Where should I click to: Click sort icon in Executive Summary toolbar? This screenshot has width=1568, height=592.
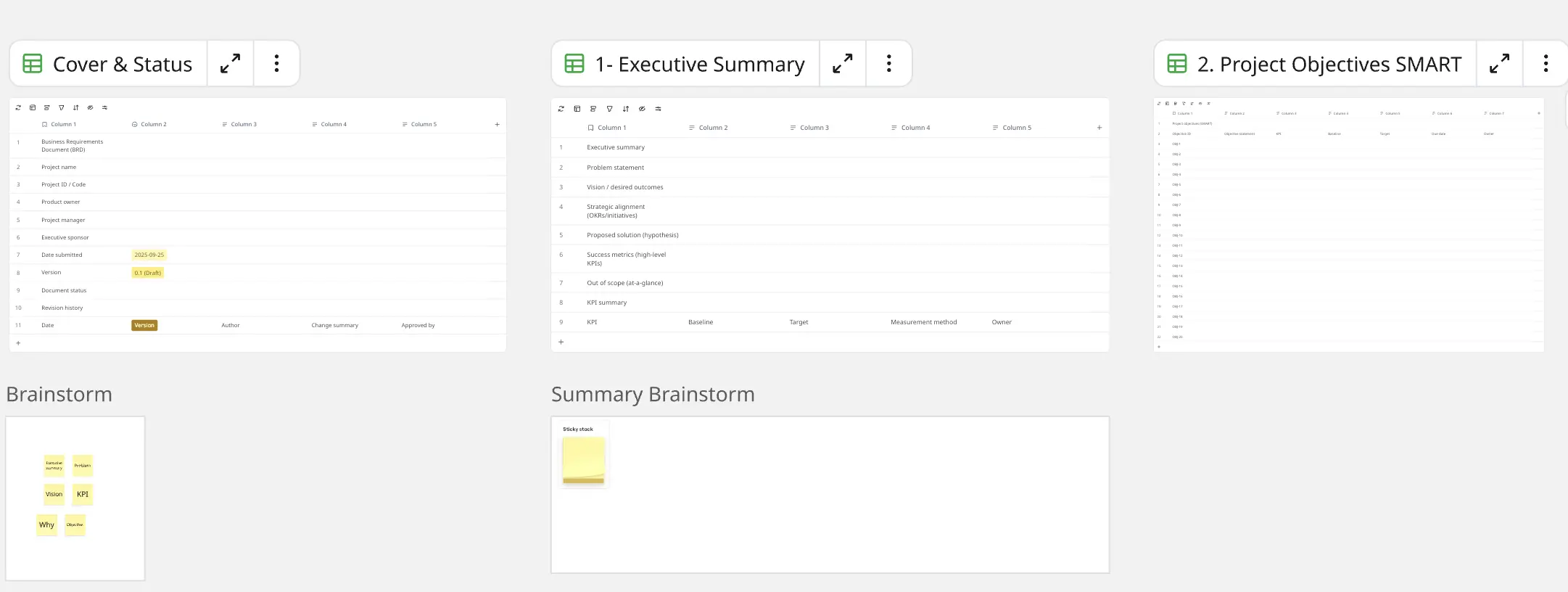(x=626, y=109)
